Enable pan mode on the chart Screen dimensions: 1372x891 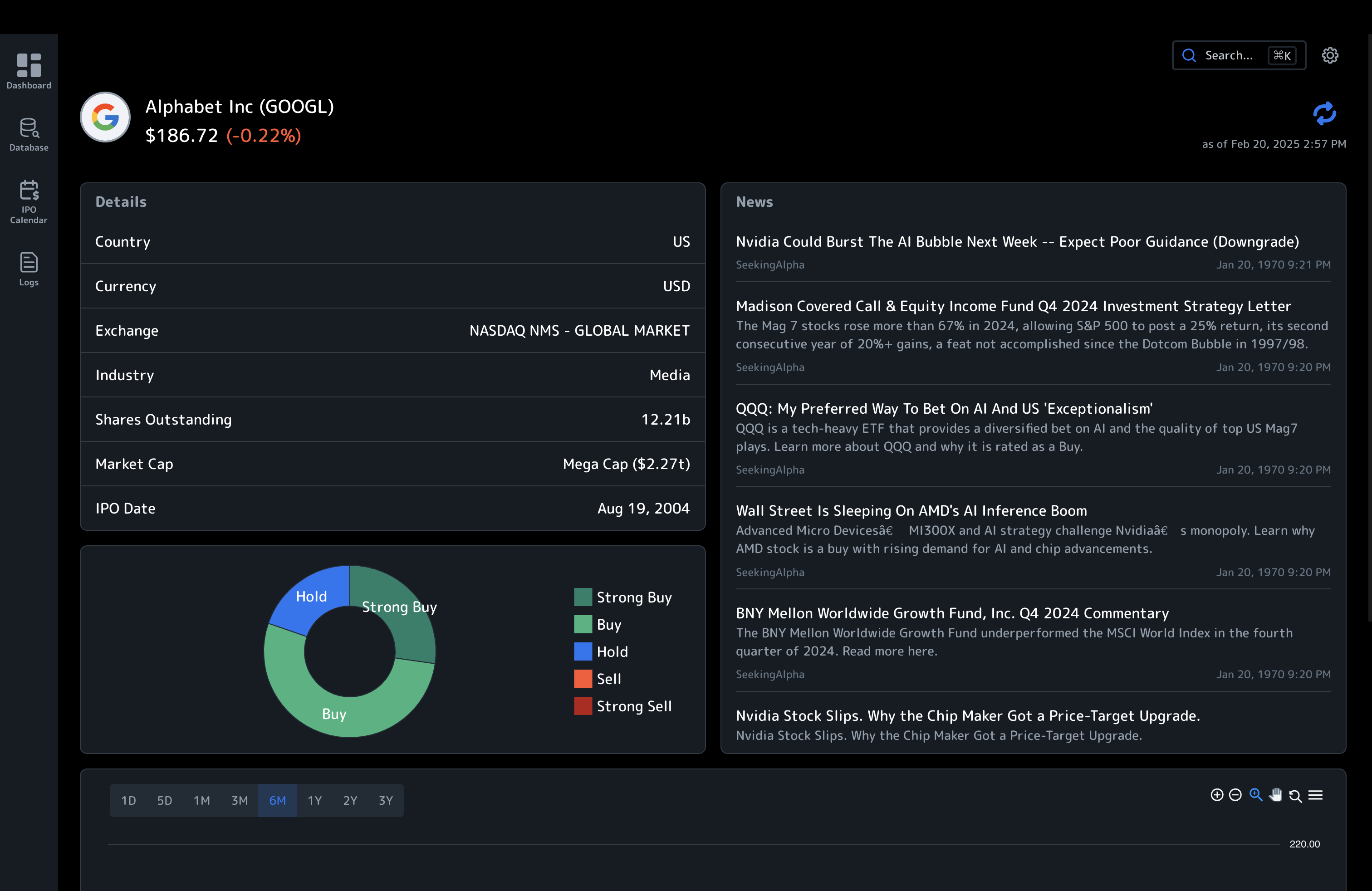click(x=1276, y=795)
